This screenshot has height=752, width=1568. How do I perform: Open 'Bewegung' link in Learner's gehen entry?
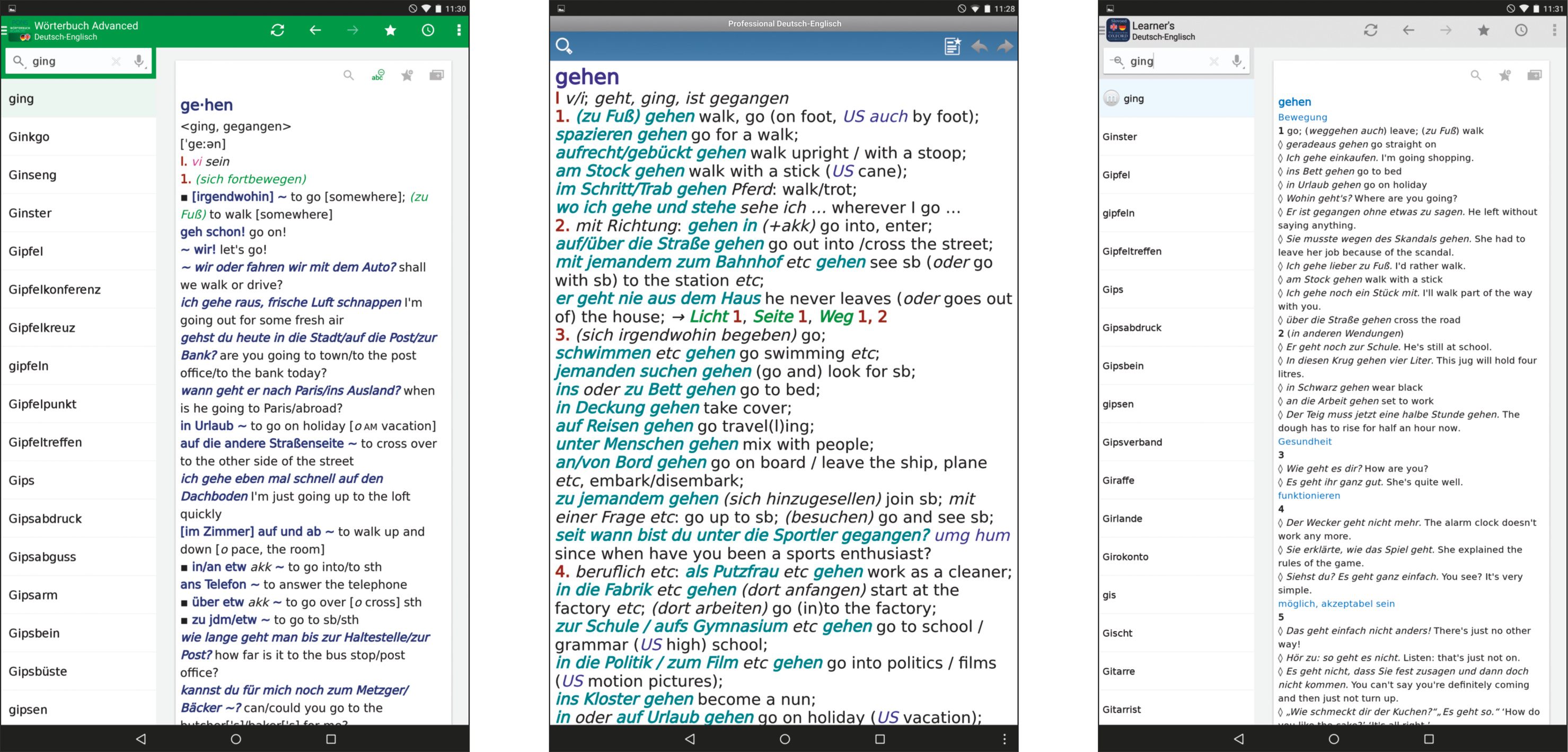point(1302,118)
